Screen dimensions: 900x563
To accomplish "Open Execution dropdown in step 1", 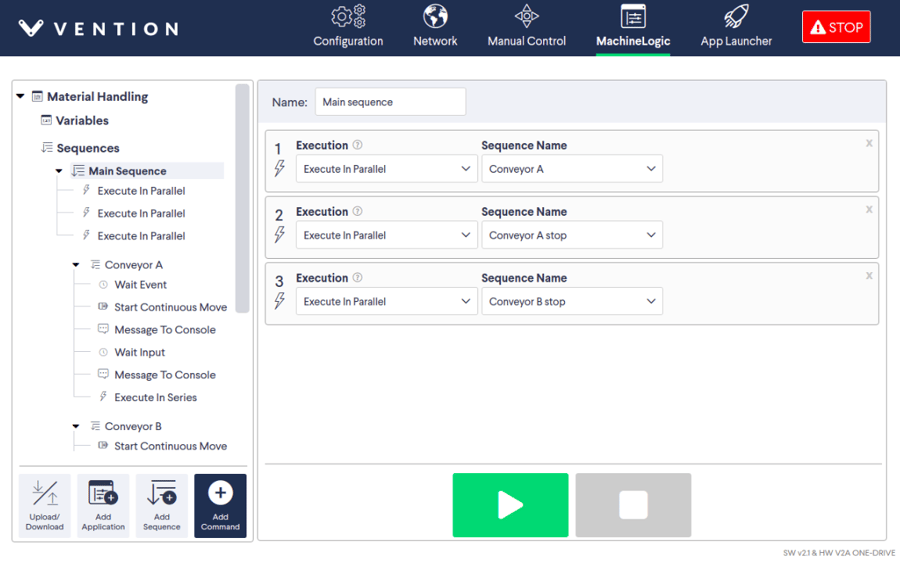I will click(386, 169).
